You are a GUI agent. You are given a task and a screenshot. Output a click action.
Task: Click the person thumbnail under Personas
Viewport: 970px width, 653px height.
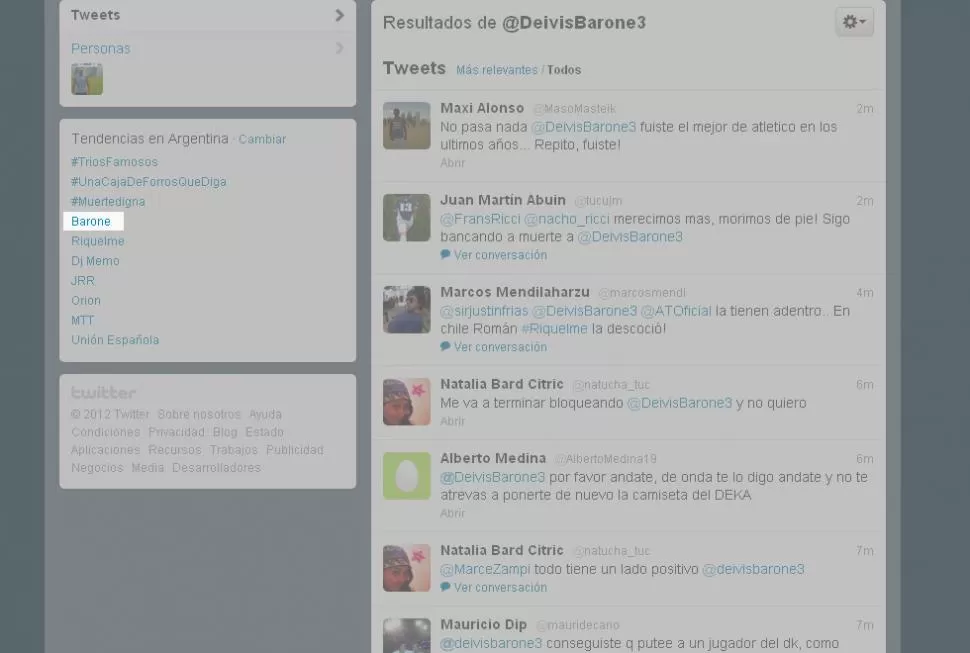(87, 79)
